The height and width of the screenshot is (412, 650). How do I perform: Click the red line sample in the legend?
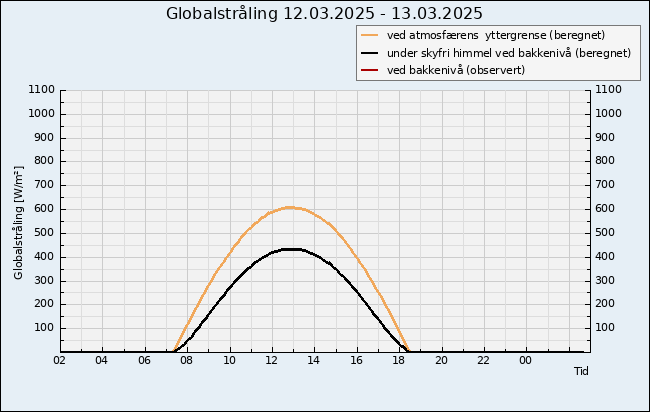[370, 70]
